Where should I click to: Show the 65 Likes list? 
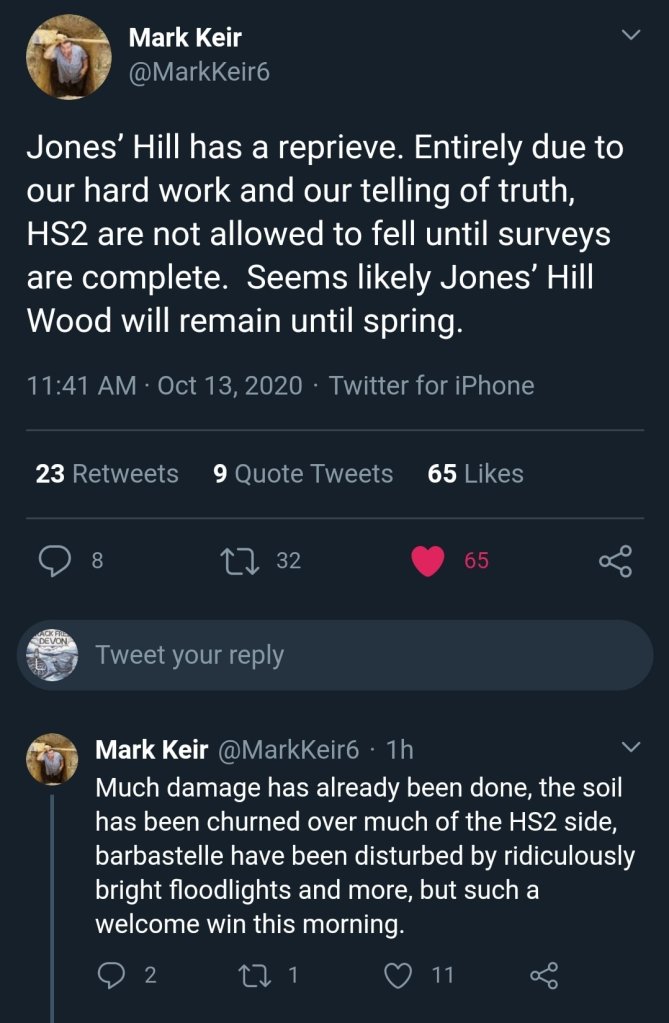pos(475,474)
